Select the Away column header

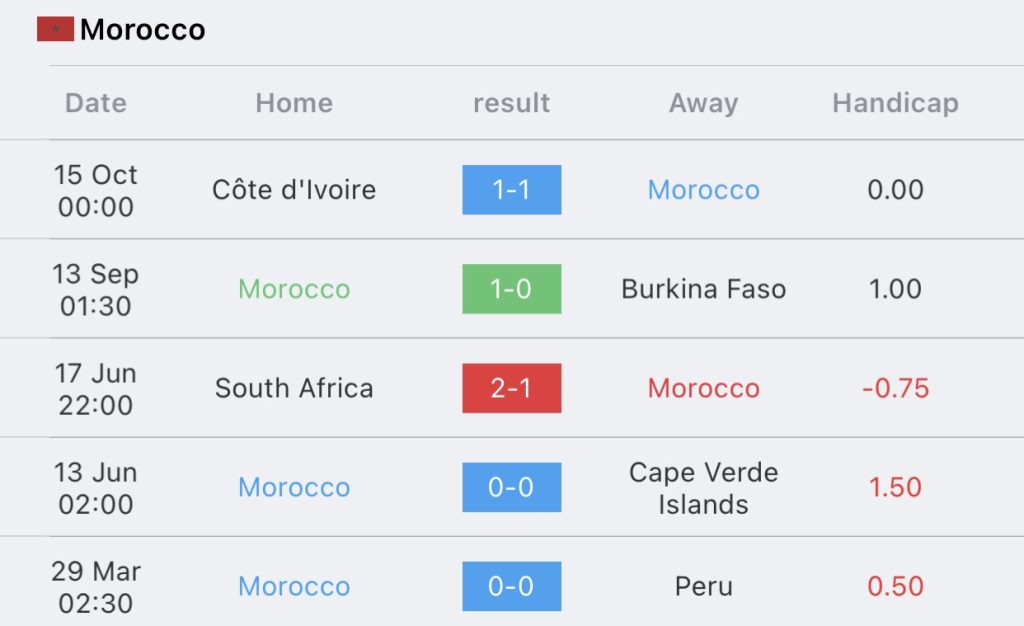tap(703, 103)
